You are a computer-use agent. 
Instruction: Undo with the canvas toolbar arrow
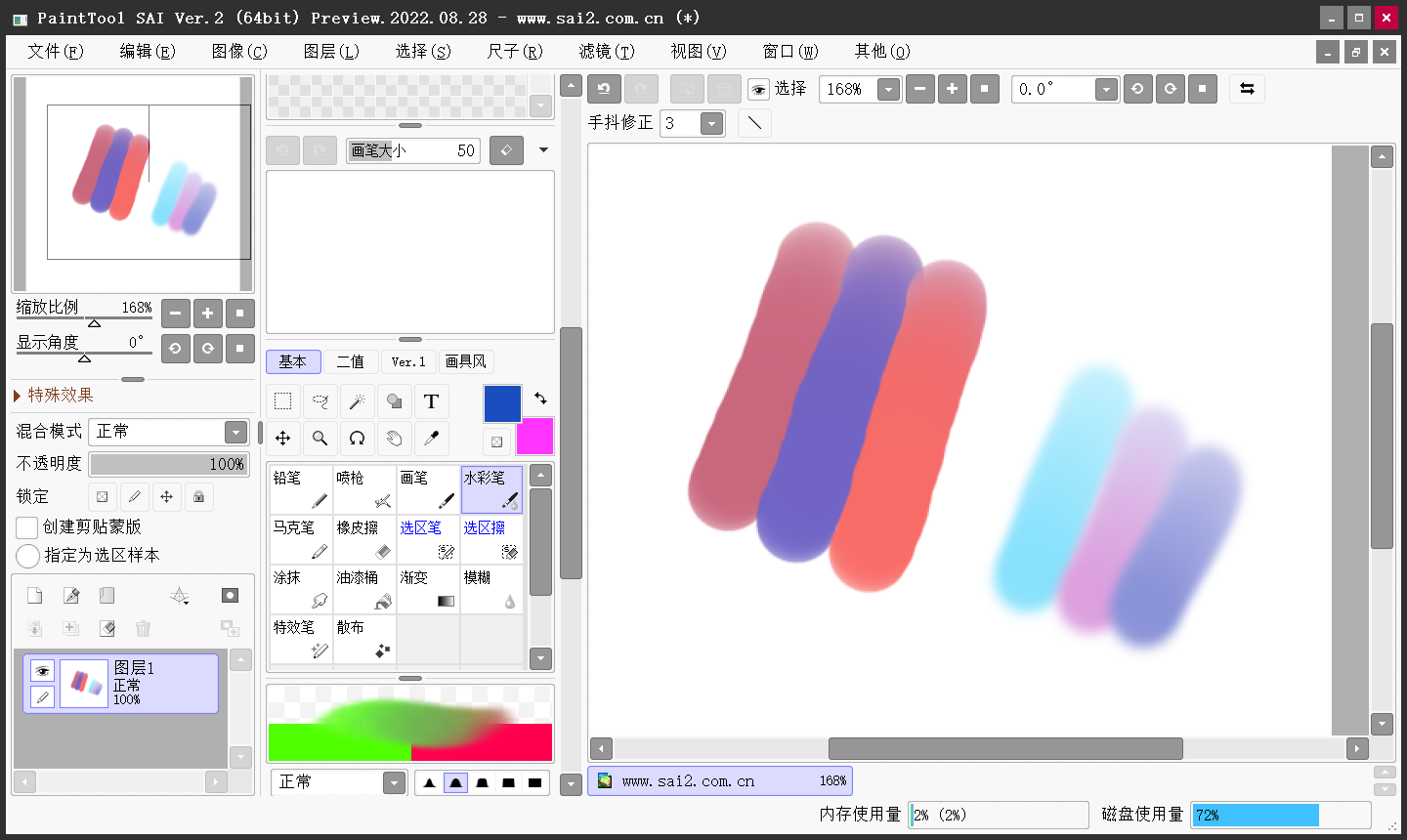point(604,89)
